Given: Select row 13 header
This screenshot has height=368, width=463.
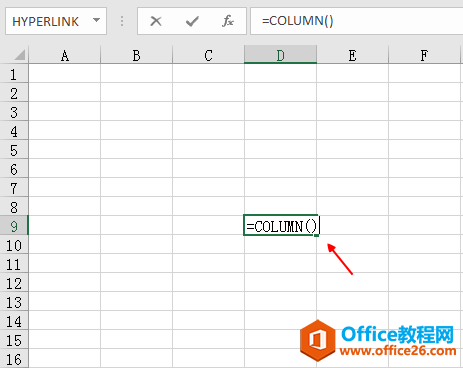Looking at the screenshot, I should pos(14,302).
